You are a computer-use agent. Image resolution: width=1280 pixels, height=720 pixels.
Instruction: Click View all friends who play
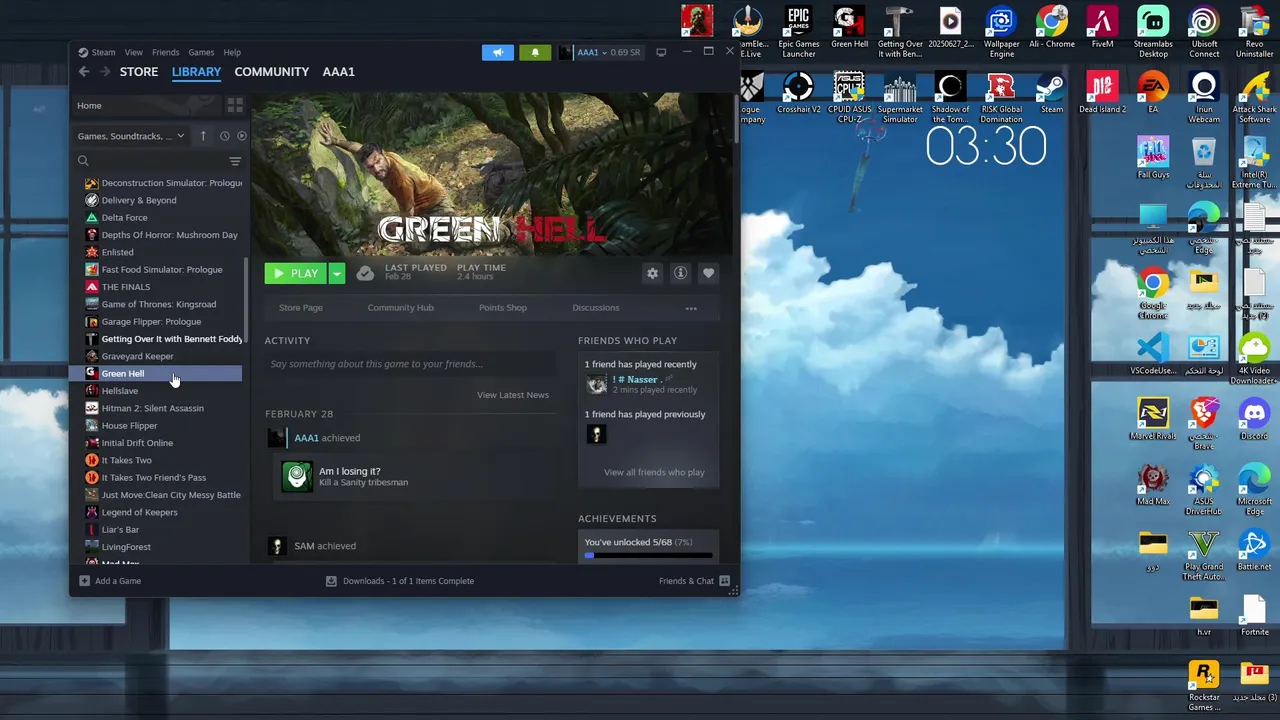(x=654, y=472)
